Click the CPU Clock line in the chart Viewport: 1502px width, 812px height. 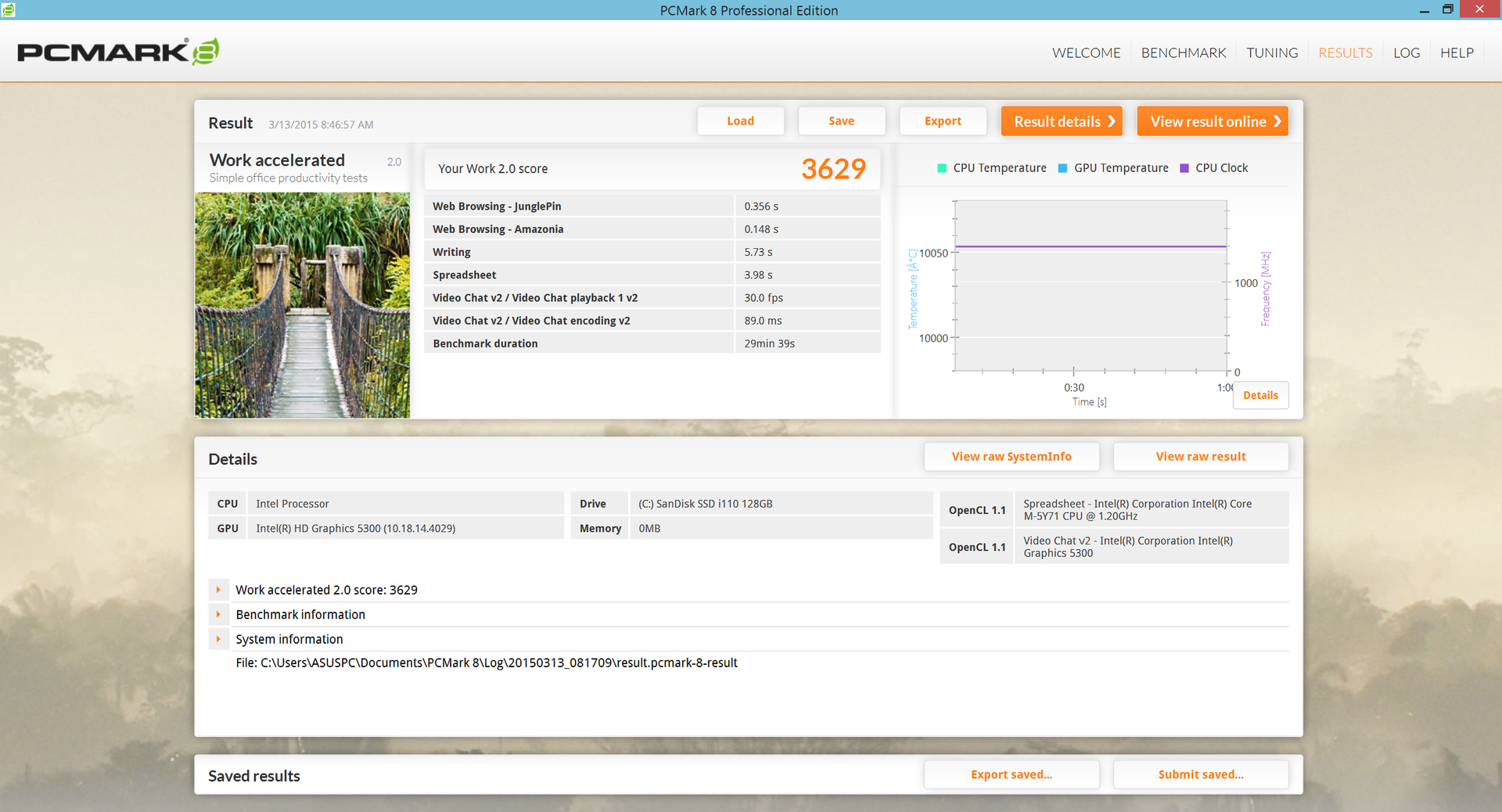pos(1091,246)
